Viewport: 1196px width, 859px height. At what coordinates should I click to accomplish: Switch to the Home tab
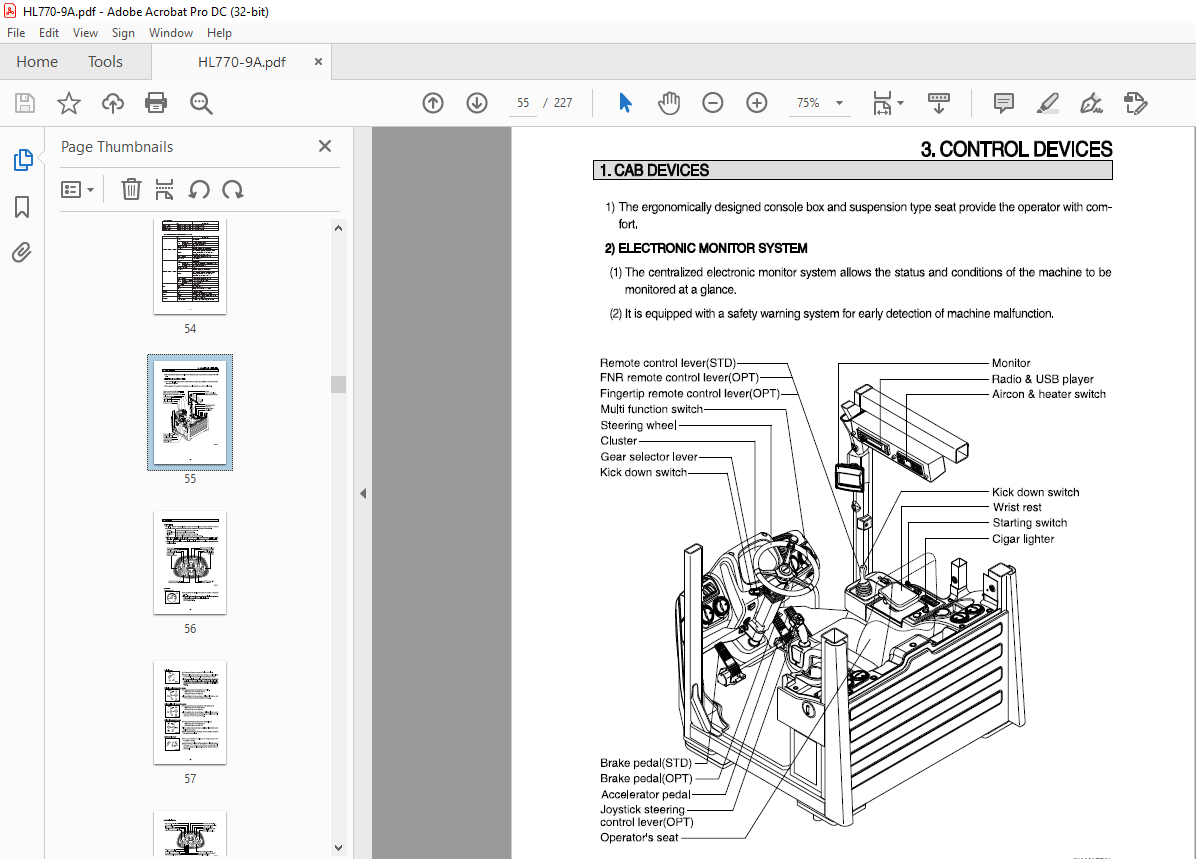point(37,62)
